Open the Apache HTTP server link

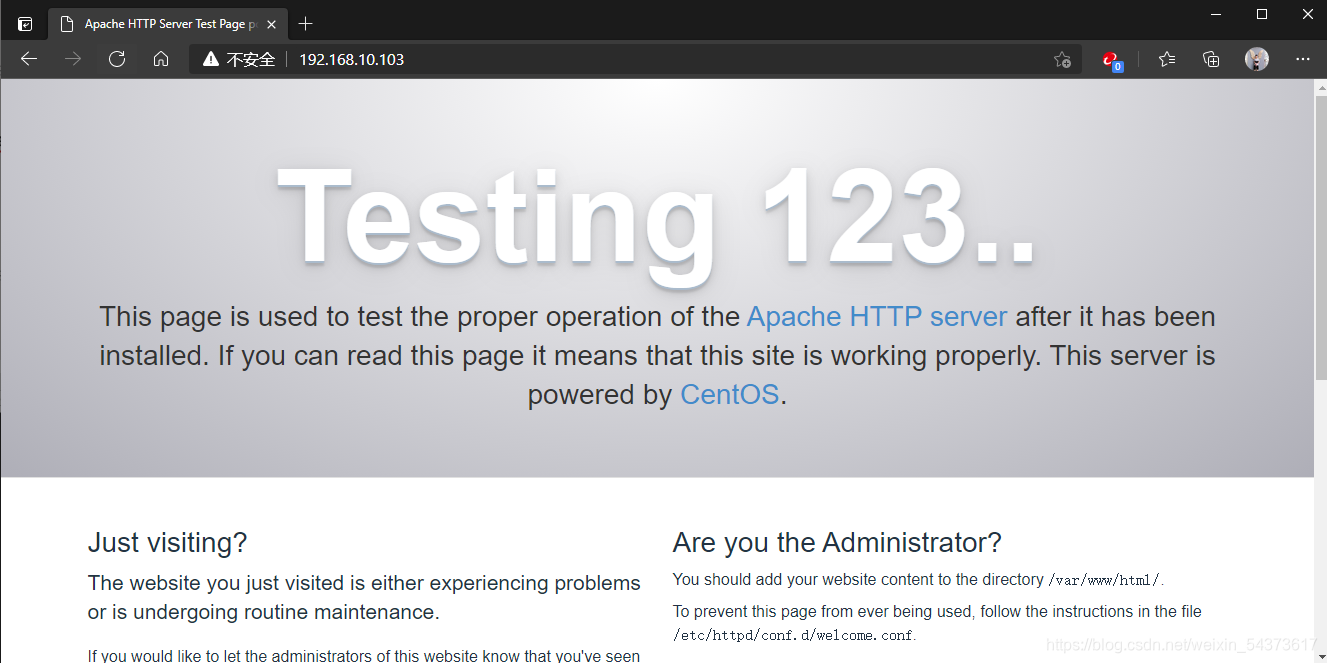(877, 317)
